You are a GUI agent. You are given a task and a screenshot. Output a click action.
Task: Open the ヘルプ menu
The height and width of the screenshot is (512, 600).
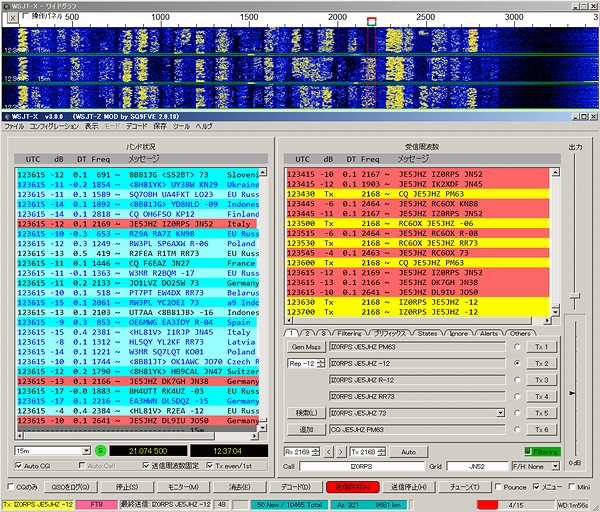point(204,126)
